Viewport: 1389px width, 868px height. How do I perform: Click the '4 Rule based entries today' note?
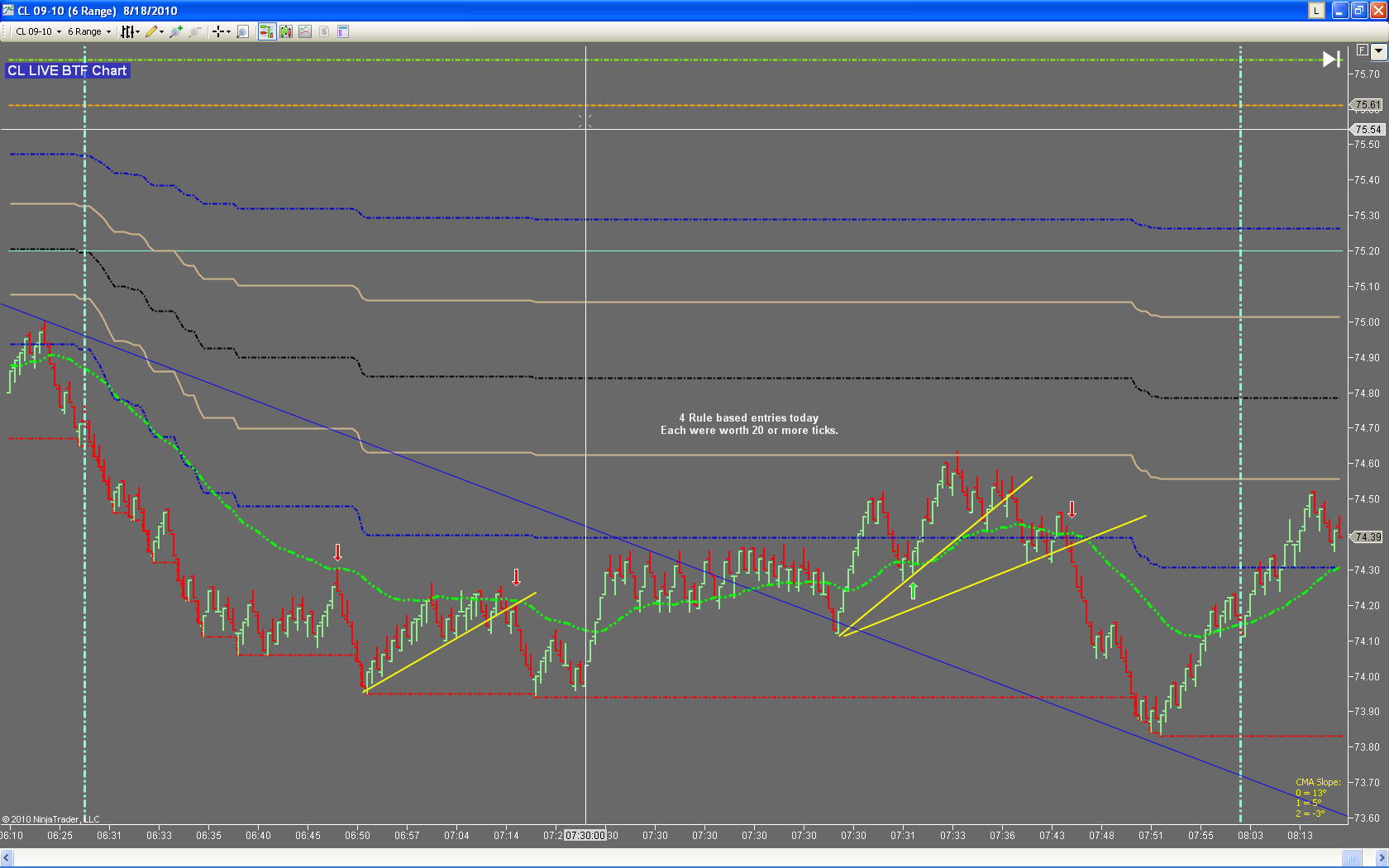[x=749, y=418]
